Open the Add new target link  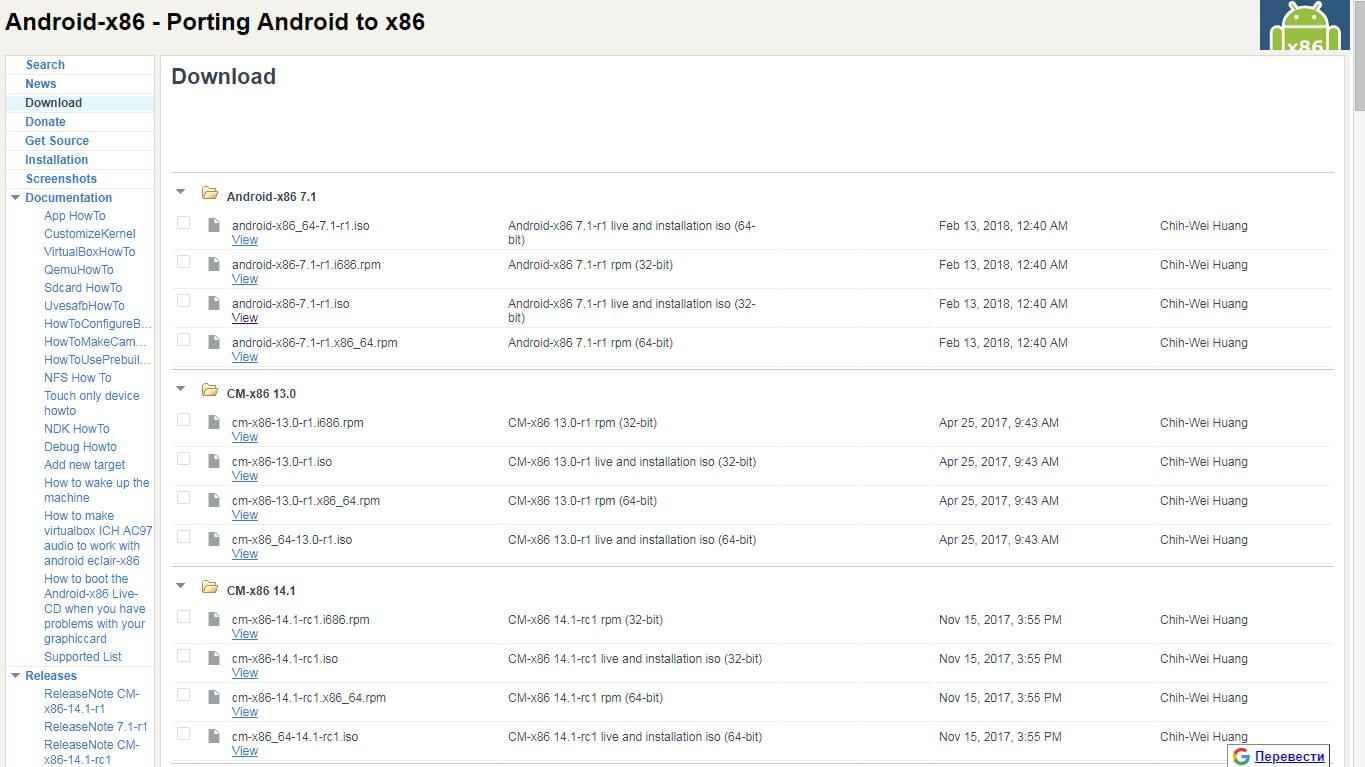[85, 465]
